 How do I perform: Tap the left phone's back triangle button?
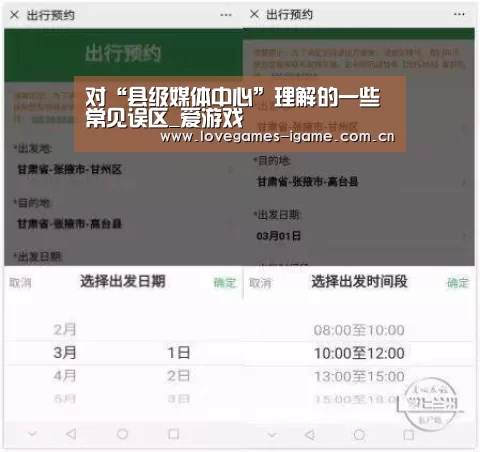coord(71,434)
